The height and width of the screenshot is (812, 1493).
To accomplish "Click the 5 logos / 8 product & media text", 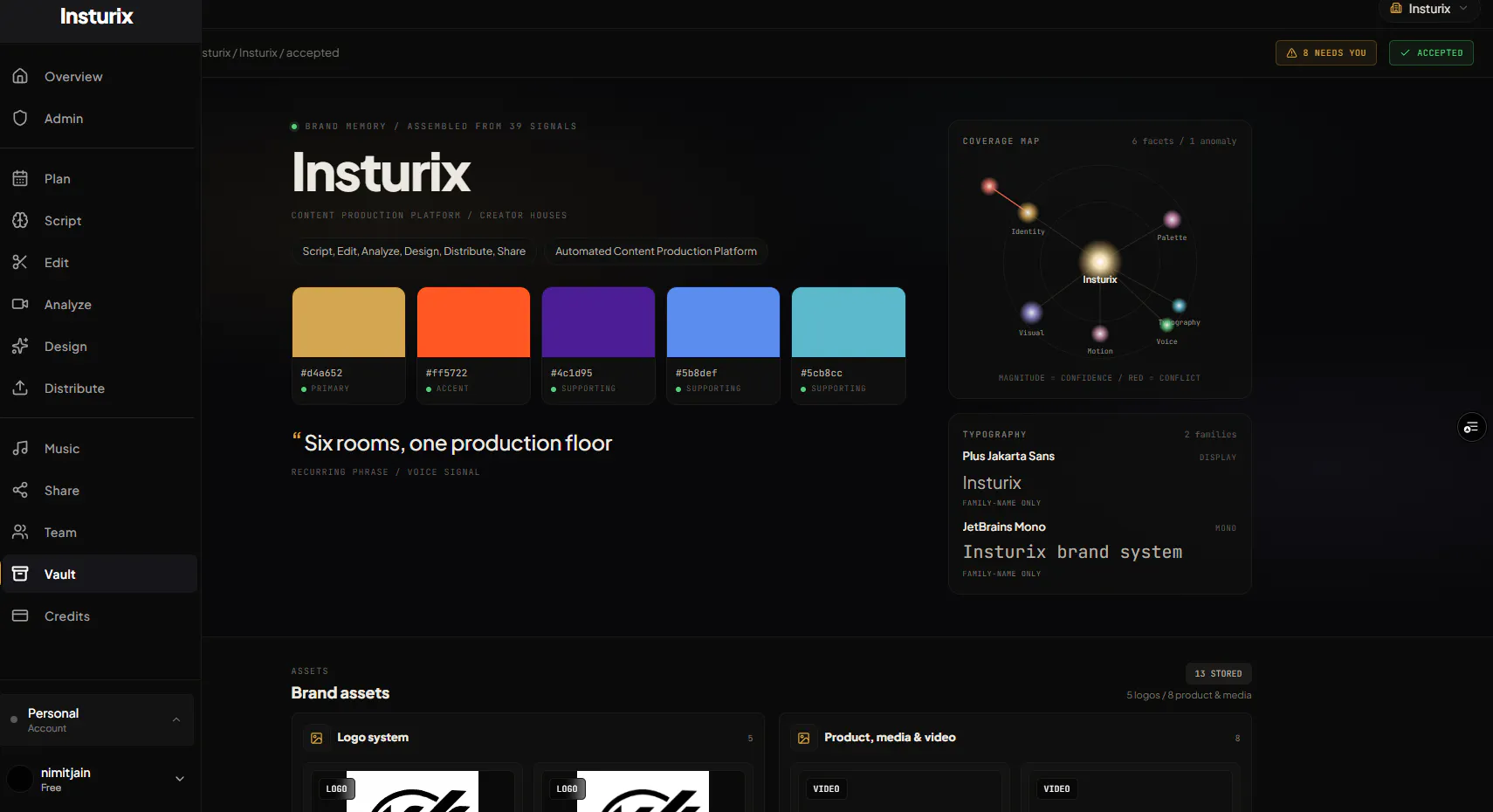I will pos(1188,695).
